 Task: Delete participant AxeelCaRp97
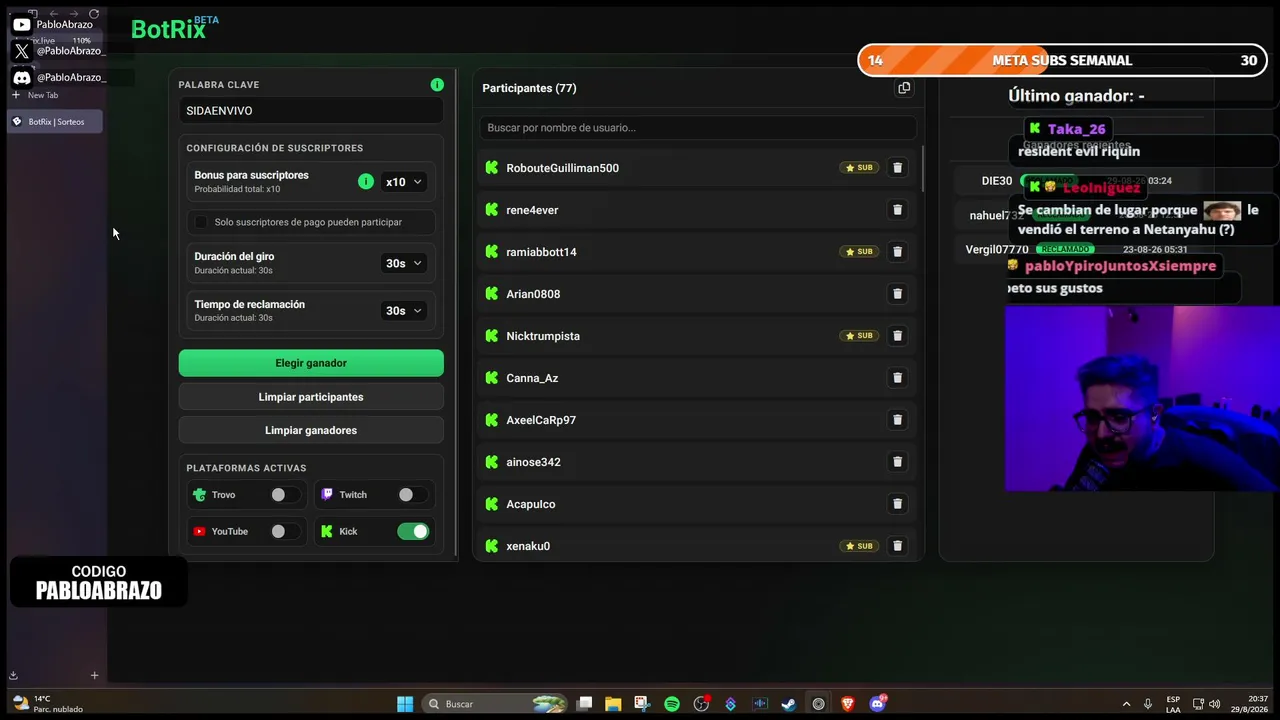897,420
